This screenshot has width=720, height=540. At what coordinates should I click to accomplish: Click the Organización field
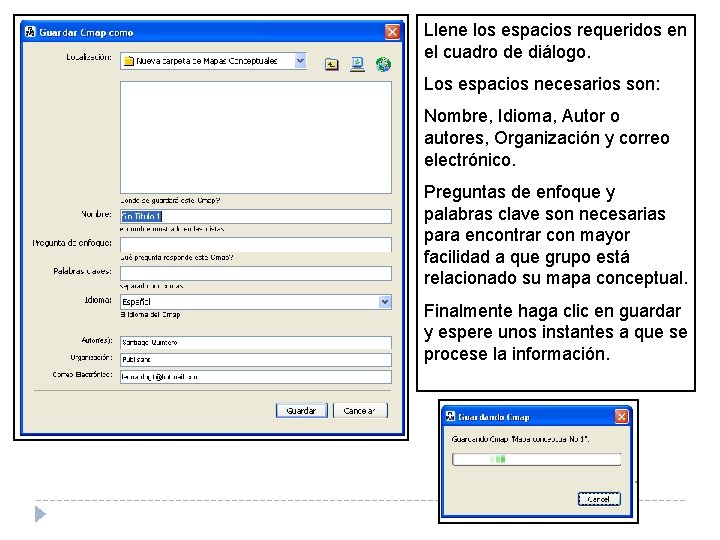256,360
